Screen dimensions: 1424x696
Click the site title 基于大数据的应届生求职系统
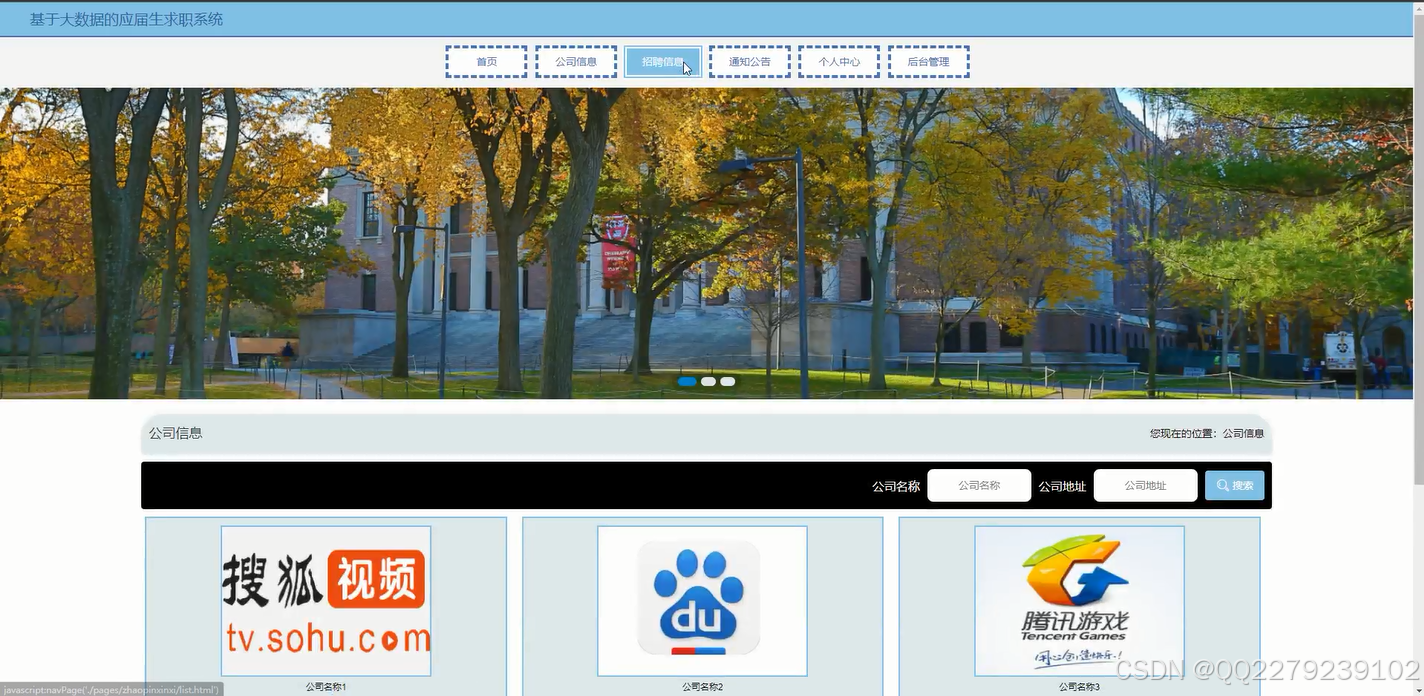click(x=126, y=19)
